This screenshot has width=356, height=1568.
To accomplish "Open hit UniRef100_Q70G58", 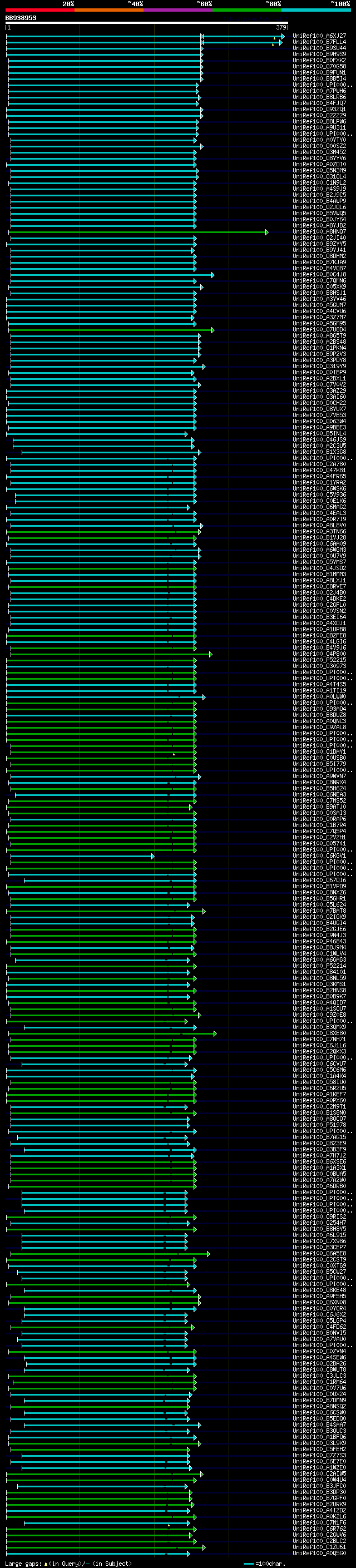I will (319, 66).
